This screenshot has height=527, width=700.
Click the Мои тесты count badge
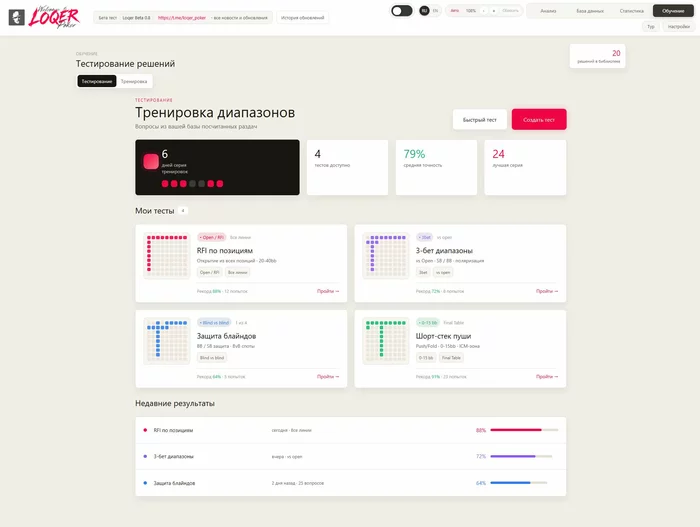183,210
